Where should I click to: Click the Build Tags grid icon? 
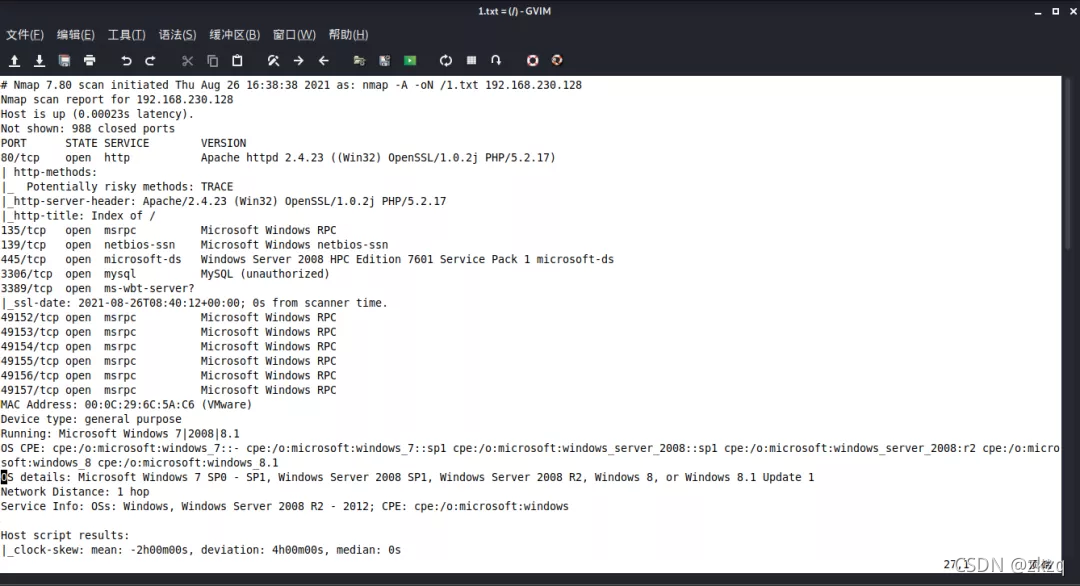click(471, 61)
